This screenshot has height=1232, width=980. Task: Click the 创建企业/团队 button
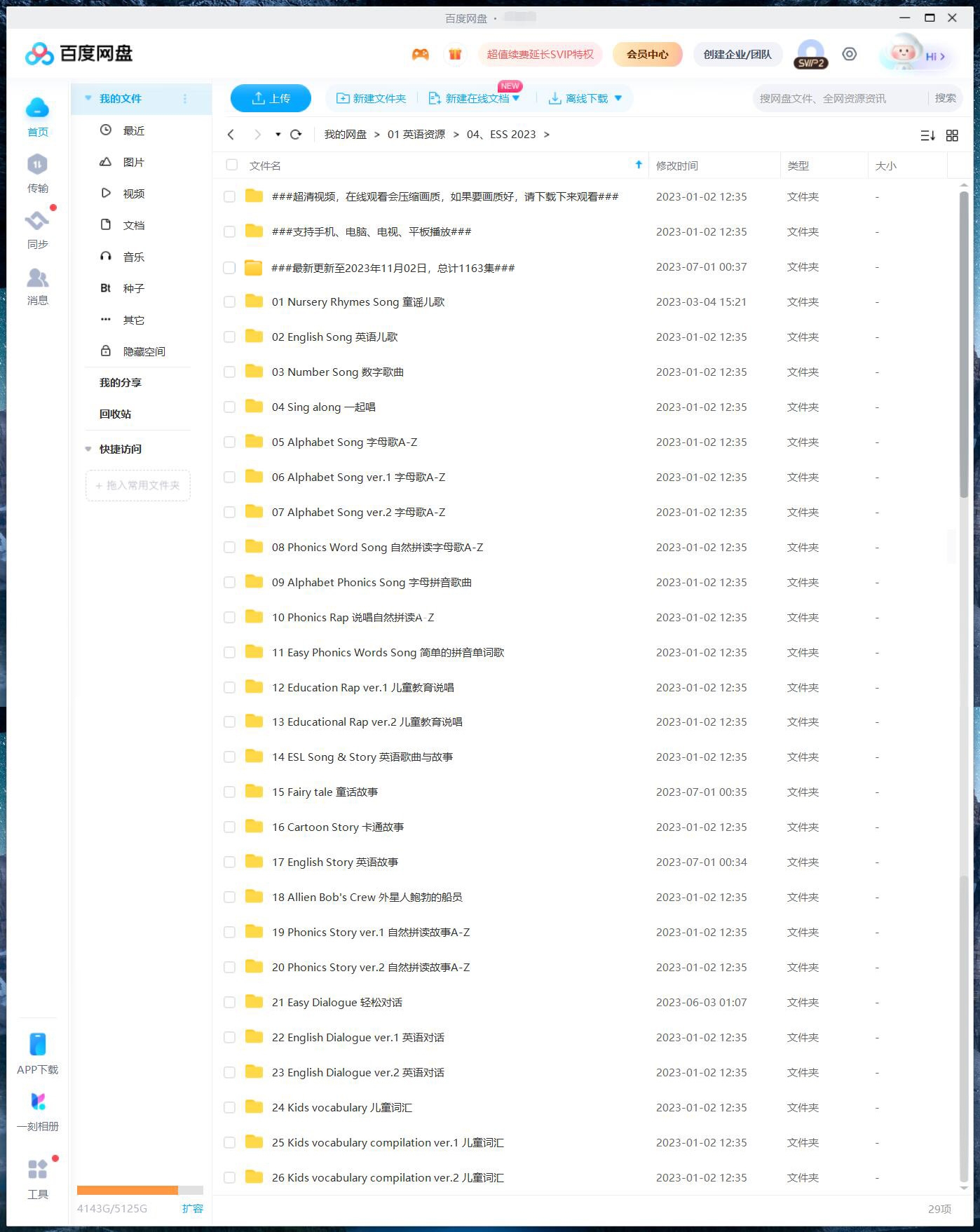click(x=737, y=54)
